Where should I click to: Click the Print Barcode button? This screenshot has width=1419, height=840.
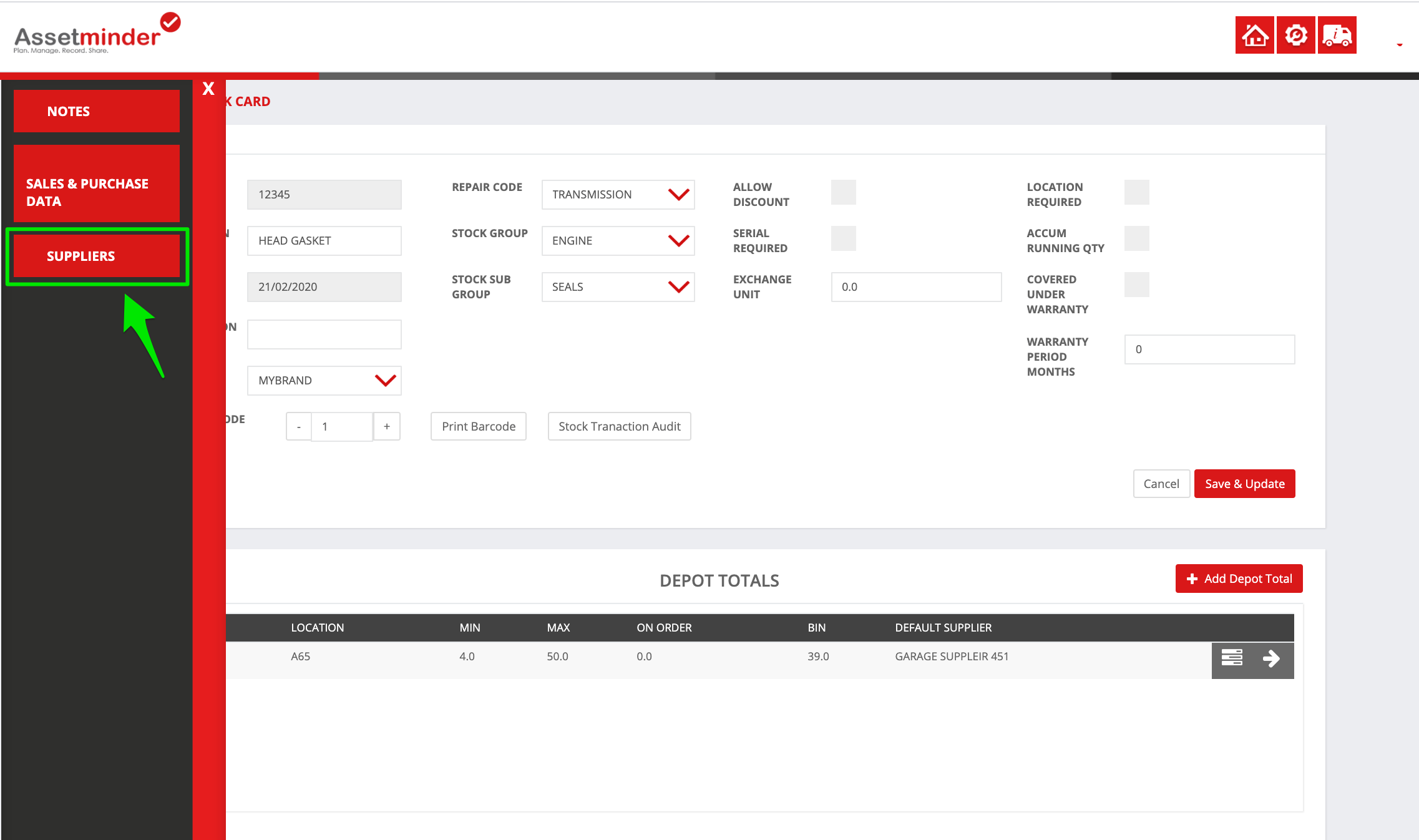pos(479,426)
